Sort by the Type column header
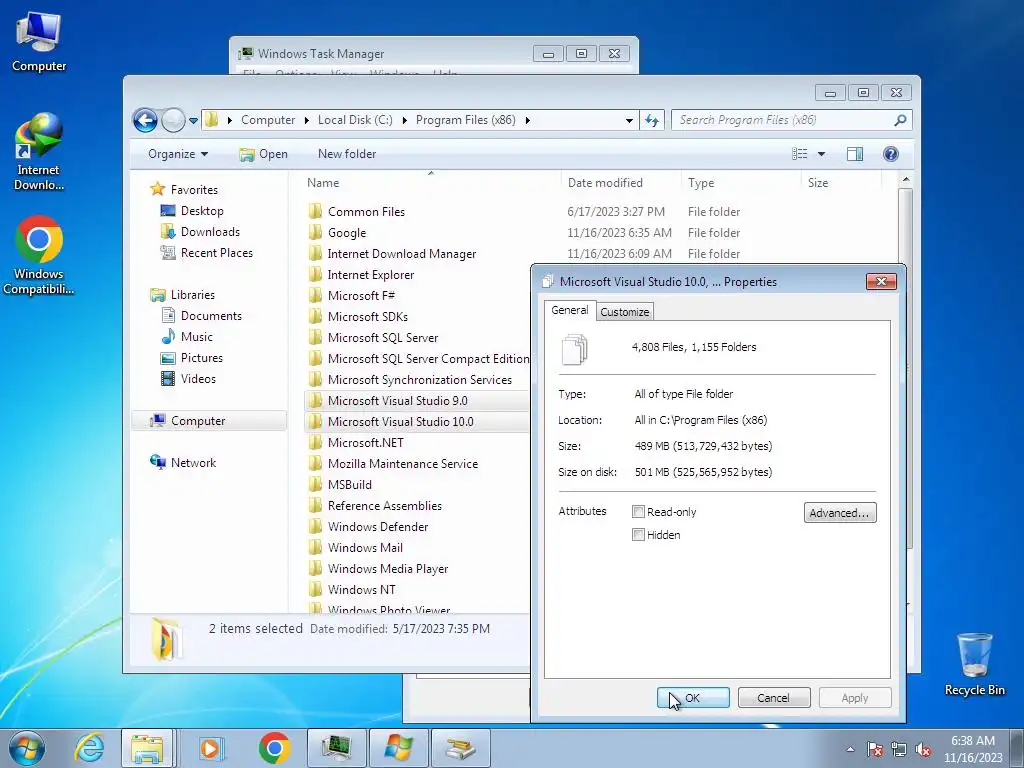The height and width of the screenshot is (768, 1024). coord(741,183)
